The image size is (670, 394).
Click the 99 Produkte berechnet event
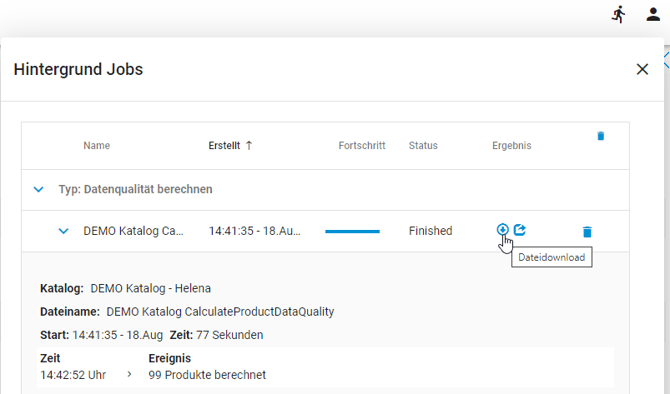pos(207,375)
